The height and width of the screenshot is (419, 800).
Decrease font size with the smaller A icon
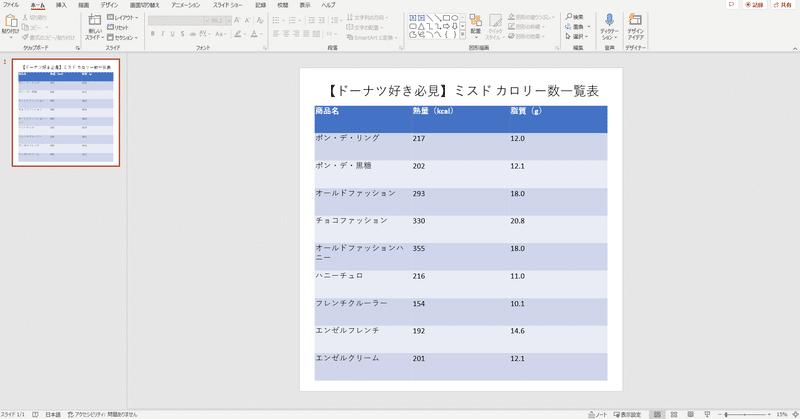click(x=247, y=20)
